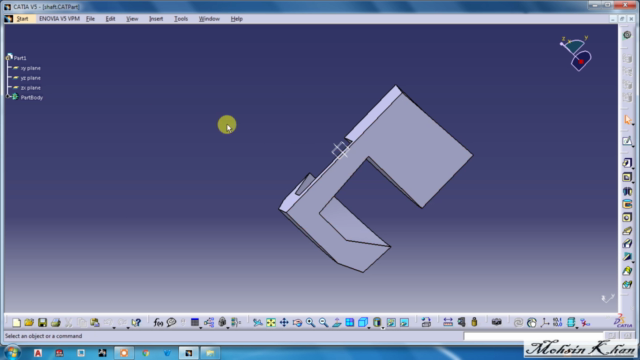The width and height of the screenshot is (640, 360).
Task: Open the File menu
Action: [x=90, y=19]
